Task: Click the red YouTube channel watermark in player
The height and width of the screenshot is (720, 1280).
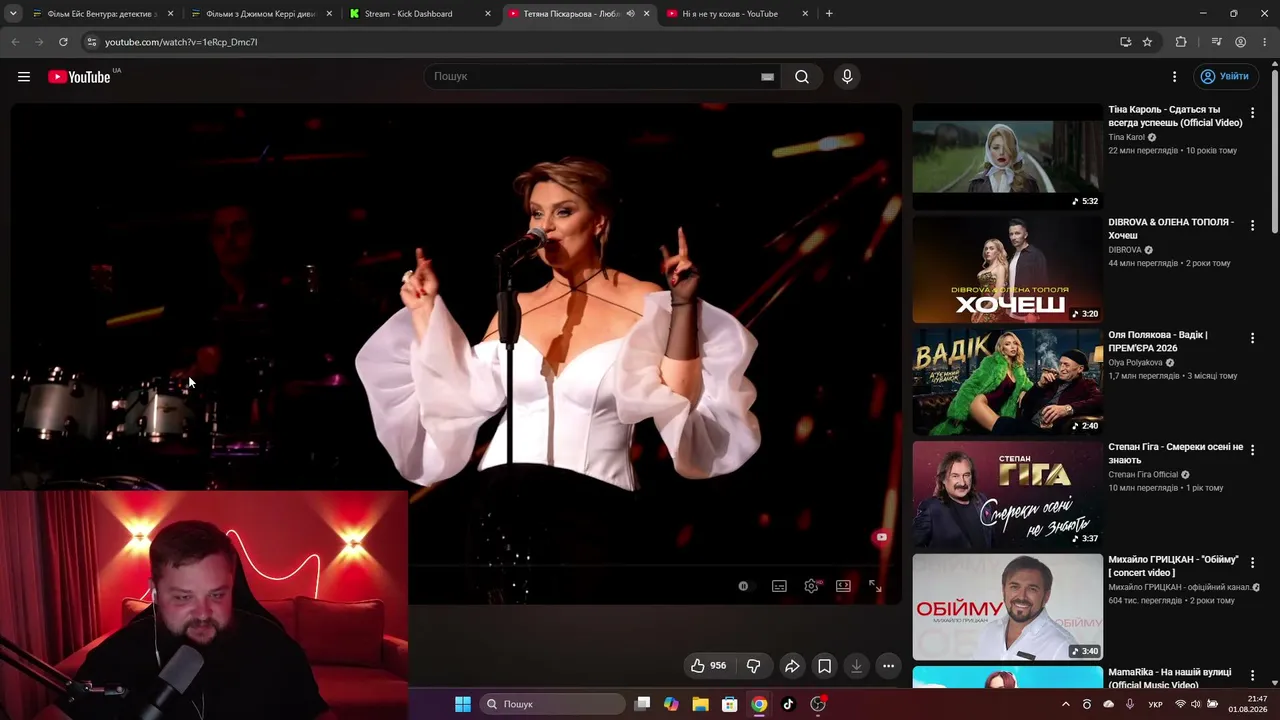Action: click(881, 537)
